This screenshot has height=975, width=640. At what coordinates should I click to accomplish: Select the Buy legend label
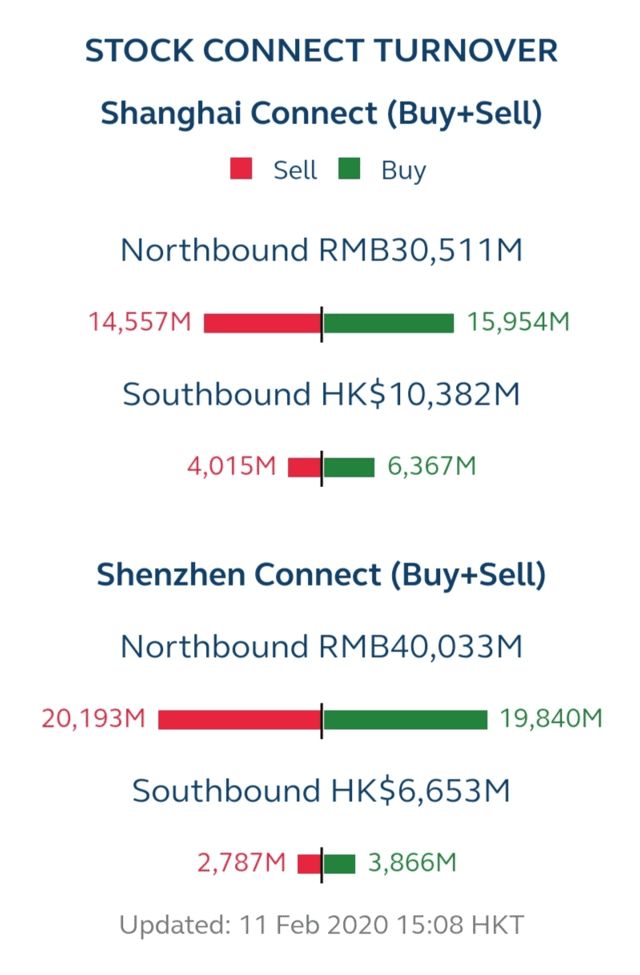tap(403, 170)
